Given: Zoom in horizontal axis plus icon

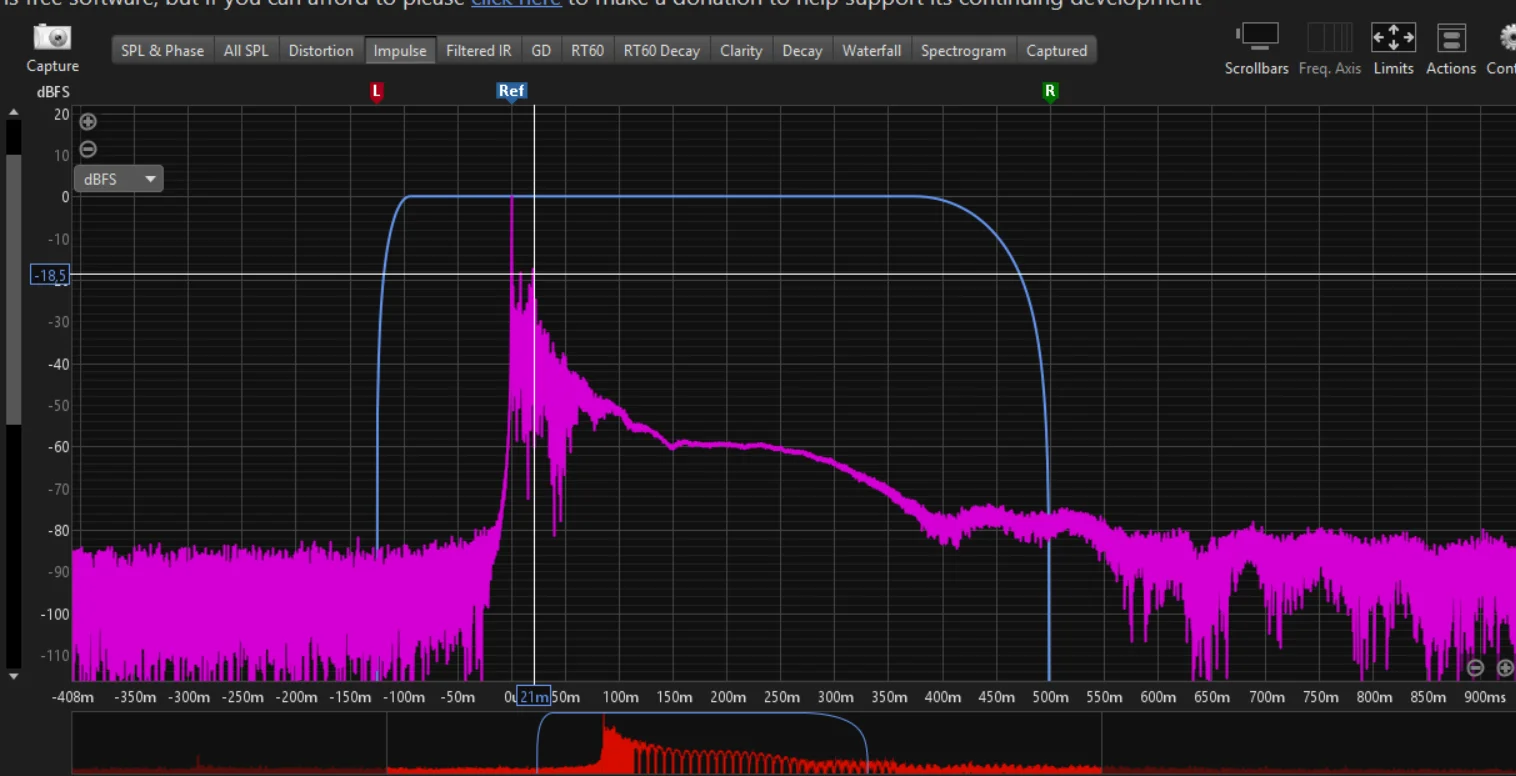Looking at the screenshot, I should point(1504,668).
